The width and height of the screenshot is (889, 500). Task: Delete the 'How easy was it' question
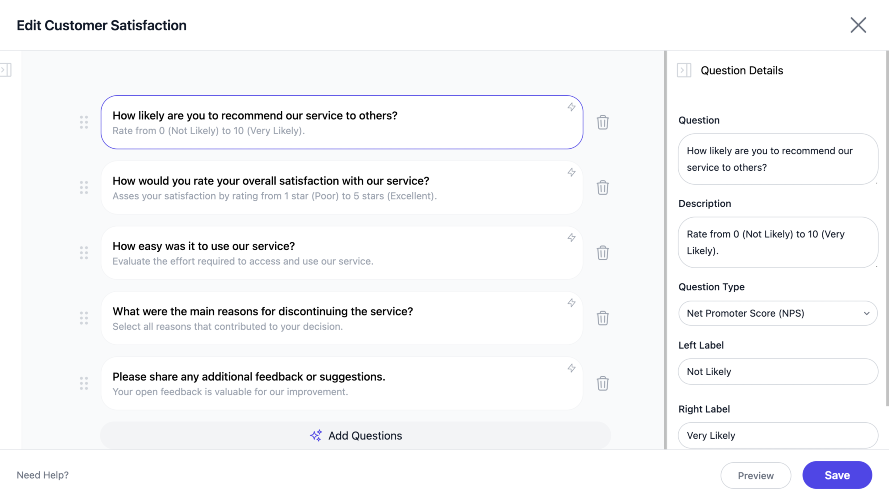603,253
